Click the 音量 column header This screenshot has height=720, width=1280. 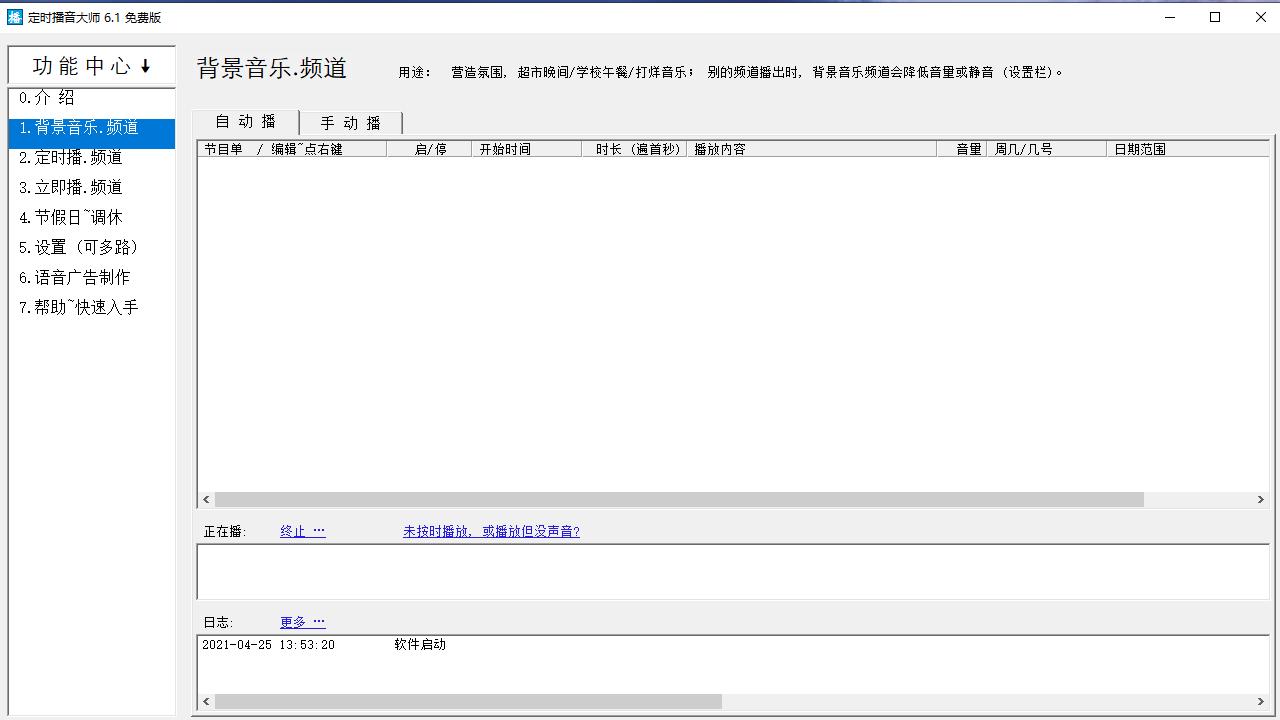pyautogui.click(x=965, y=148)
